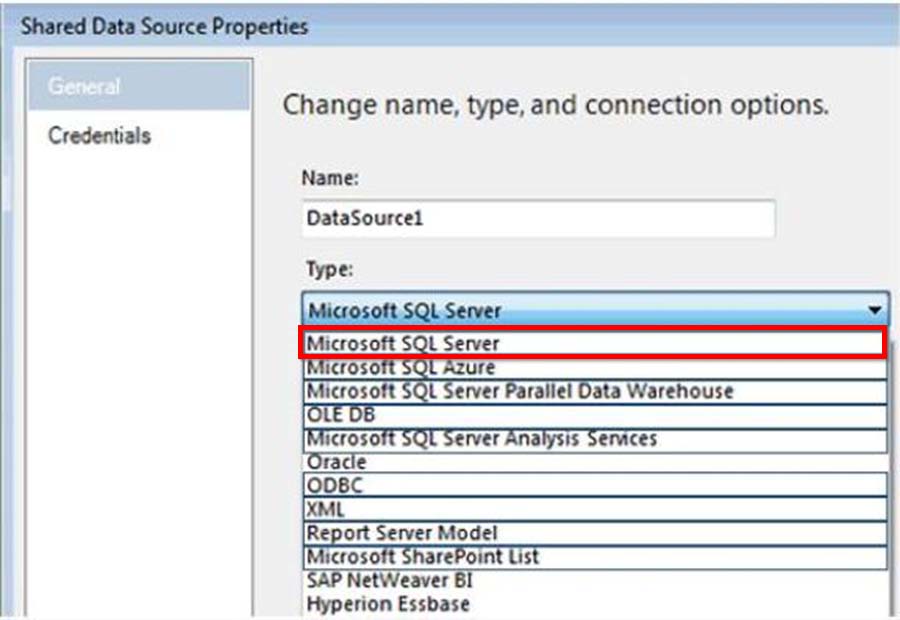Screen dimensions: 900x620
Task: Select the OLE DB option
Action: coord(595,415)
